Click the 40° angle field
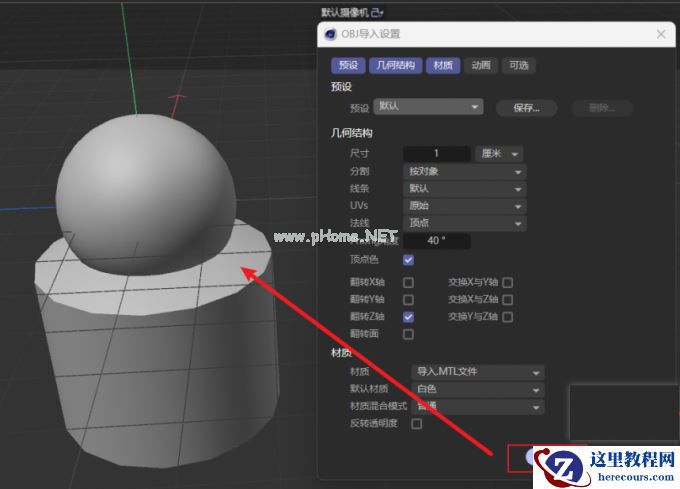 click(x=437, y=241)
